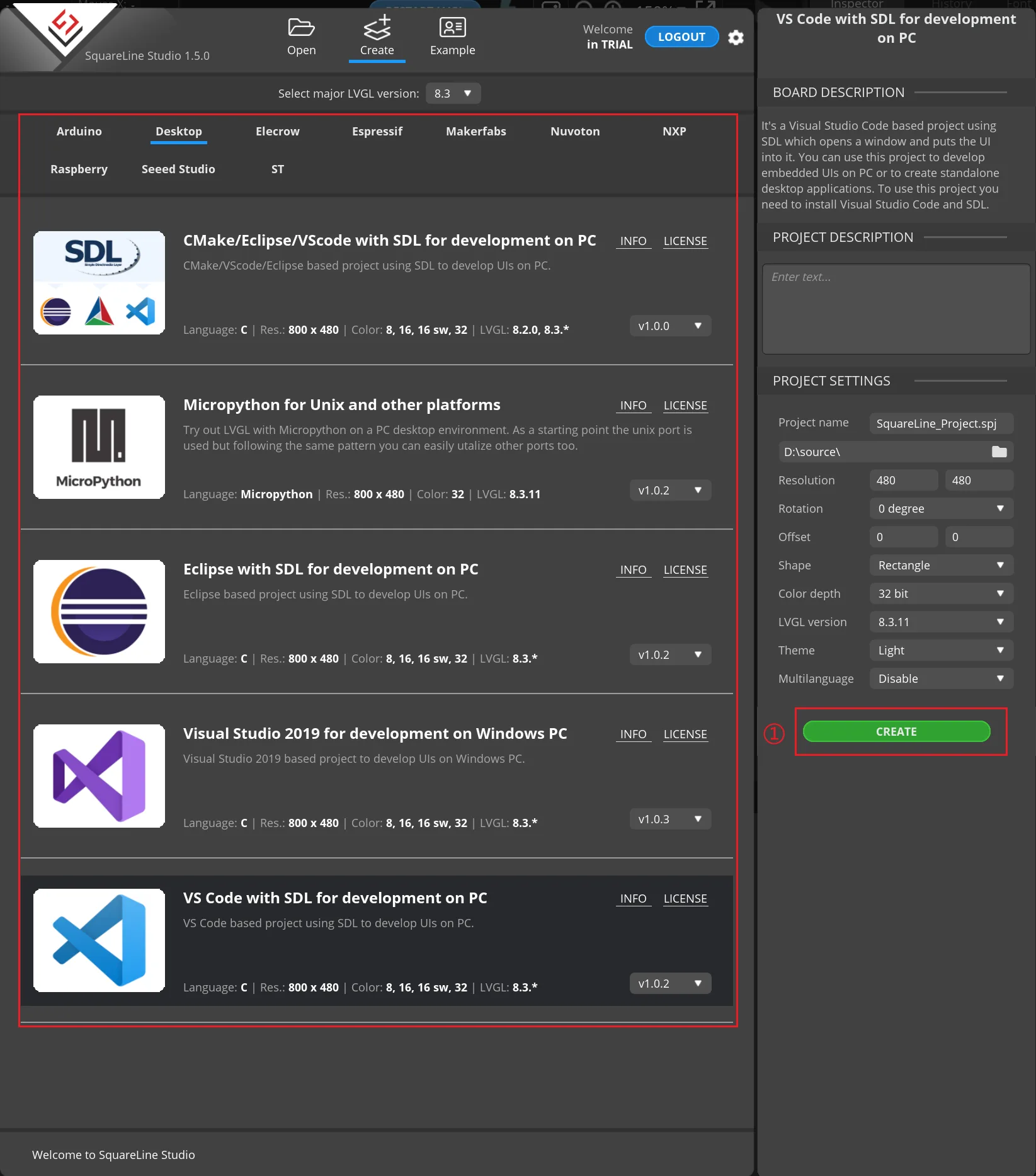
Task: Click title 'Micropython for Unix and other platforms'
Action: [x=341, y=404]
